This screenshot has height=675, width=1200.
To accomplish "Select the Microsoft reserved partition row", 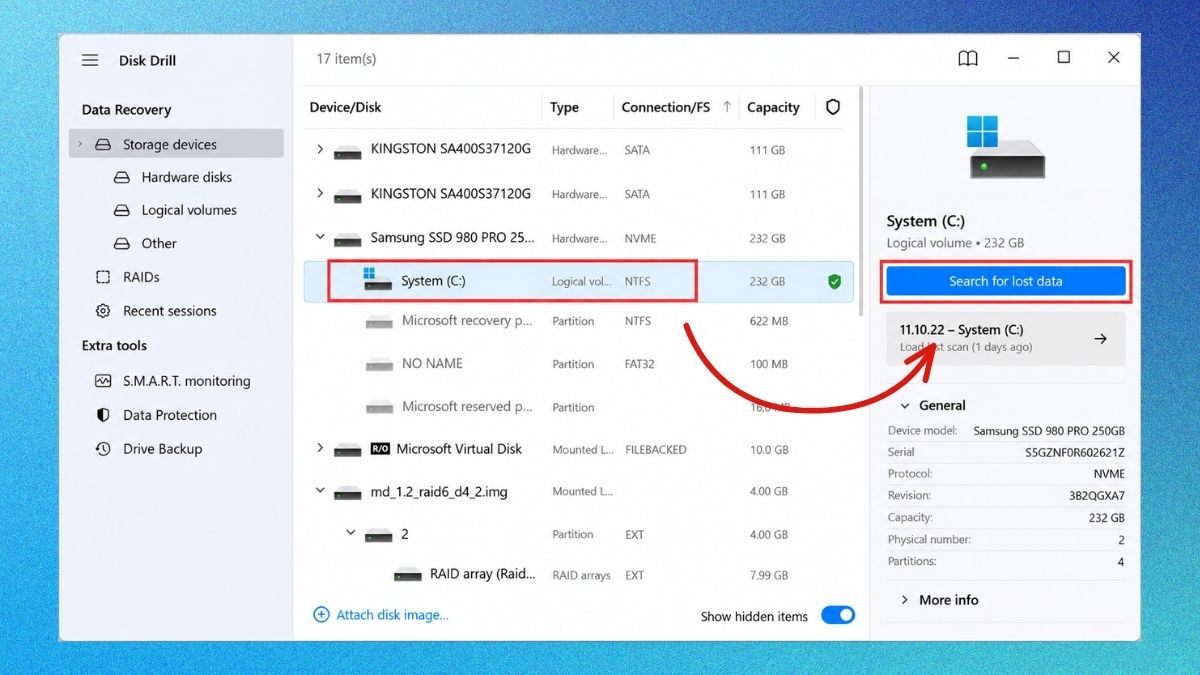I will pyautogui.click(x=579, y=407).
